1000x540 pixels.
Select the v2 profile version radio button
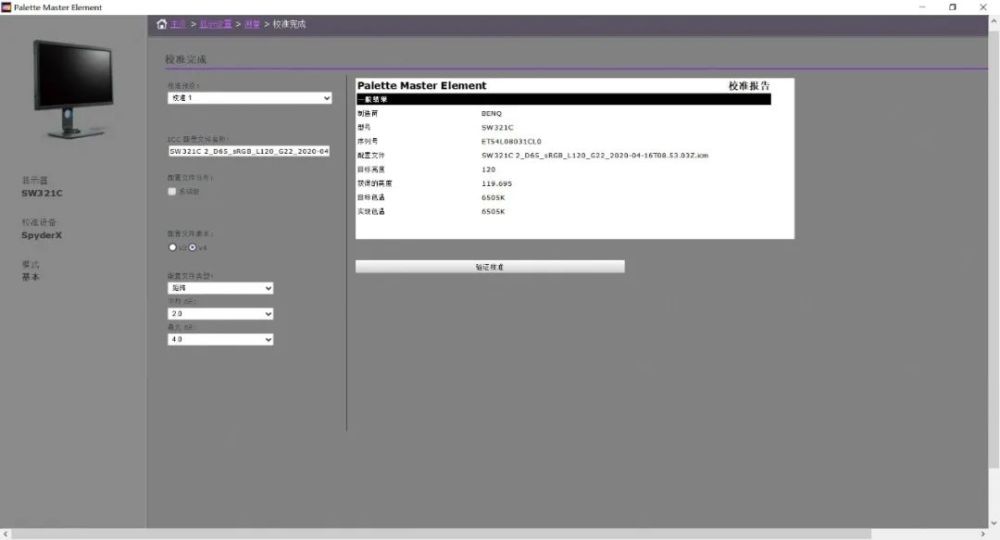point(172,247)
